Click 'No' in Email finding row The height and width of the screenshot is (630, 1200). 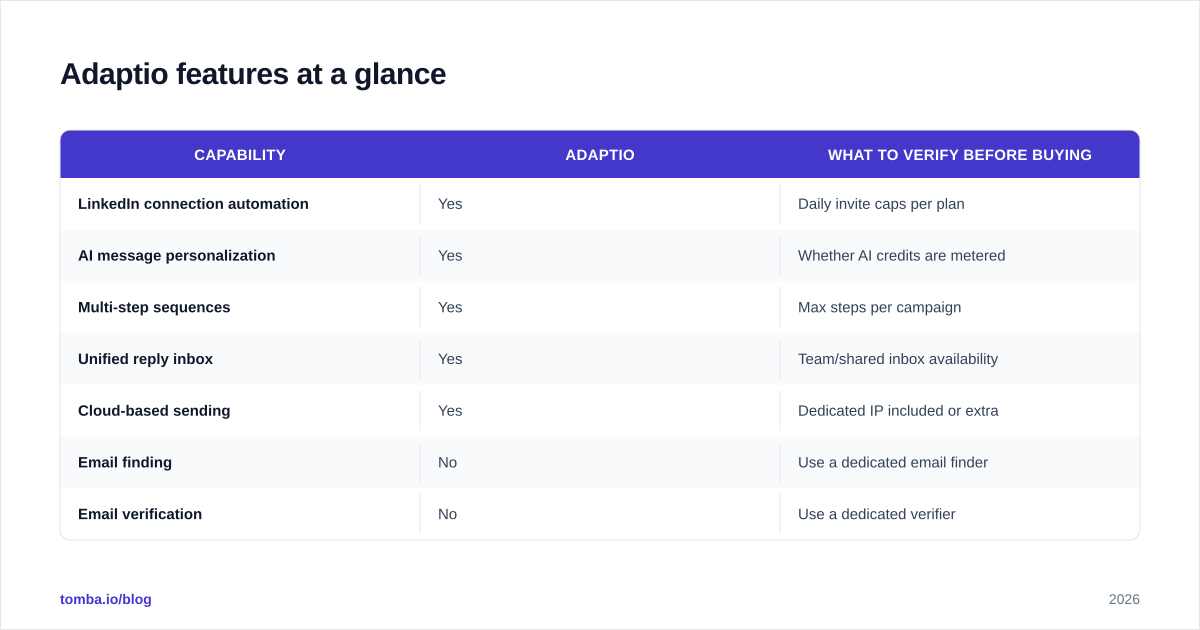pos(447,463)
